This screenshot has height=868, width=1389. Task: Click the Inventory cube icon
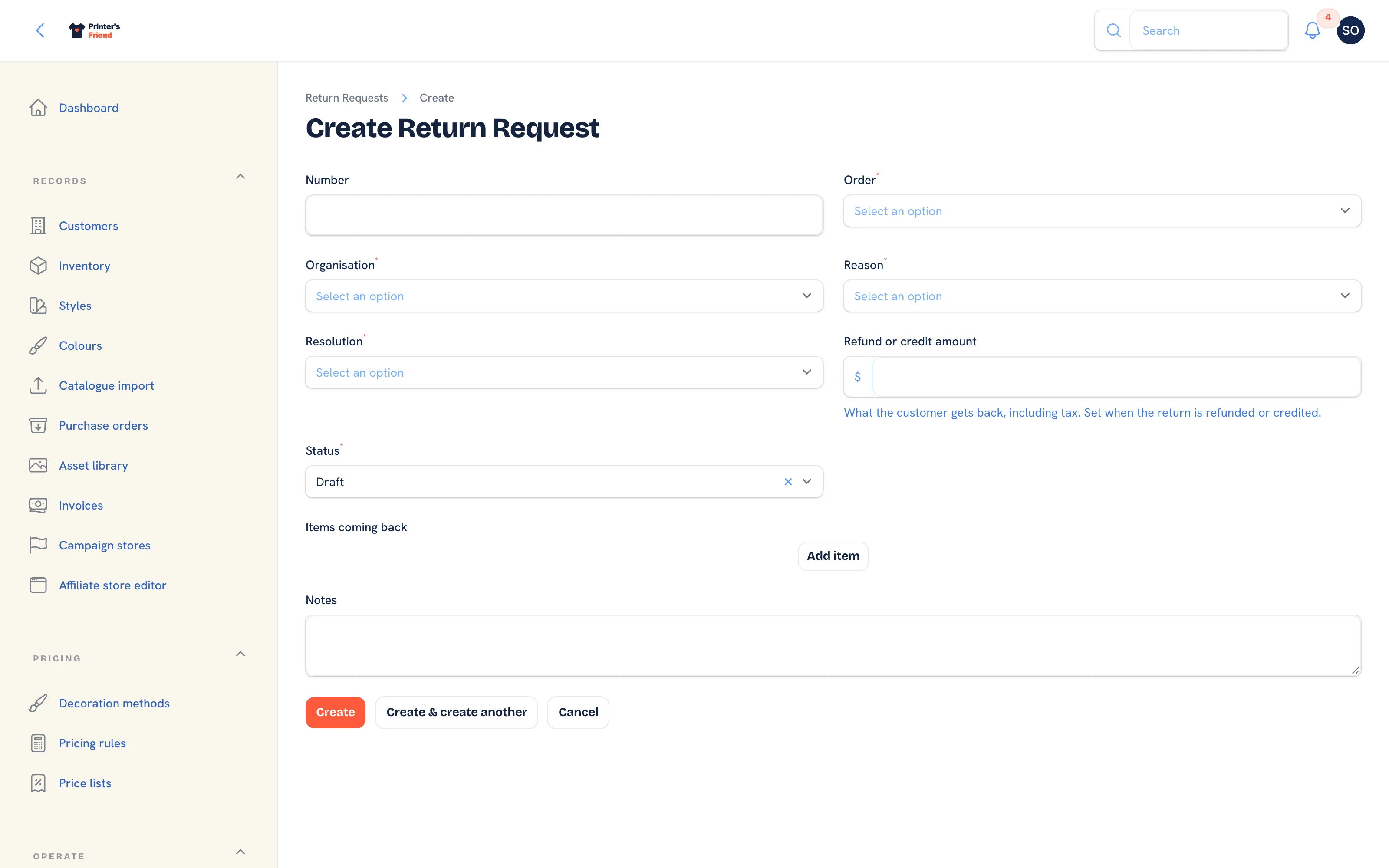click(x=38, y=266)
